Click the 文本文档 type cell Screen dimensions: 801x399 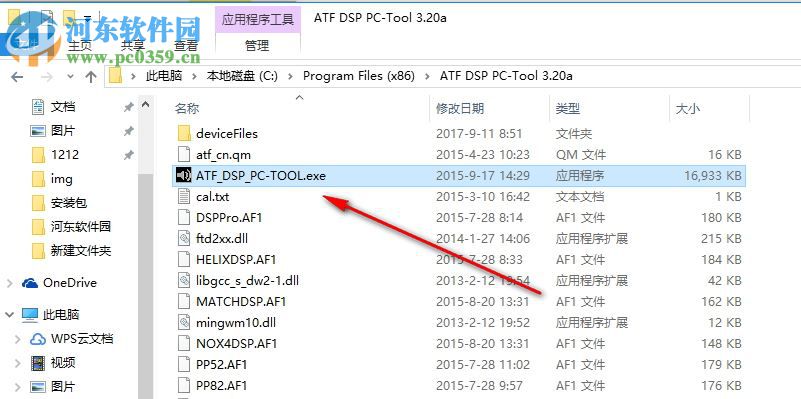point(580,197)
